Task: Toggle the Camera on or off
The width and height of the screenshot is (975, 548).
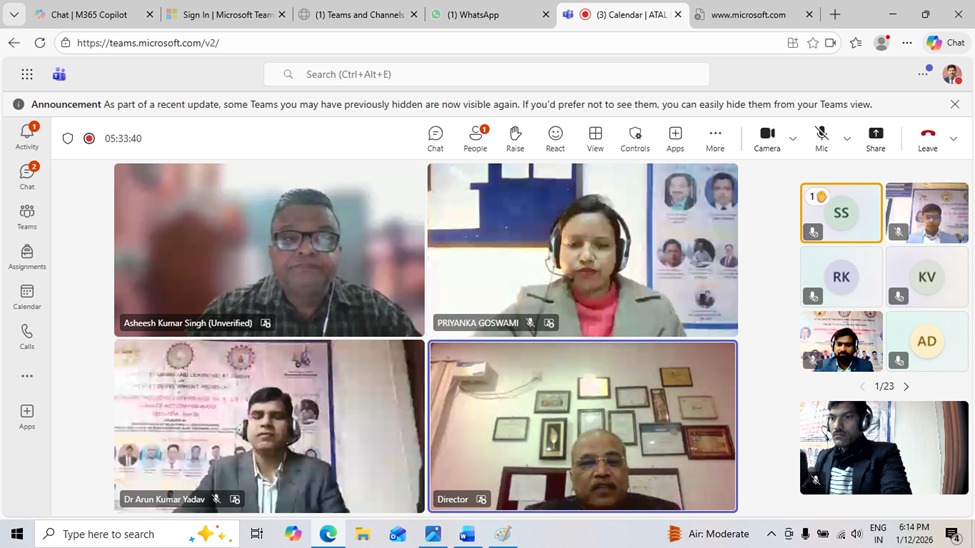Action: [767, 138]
